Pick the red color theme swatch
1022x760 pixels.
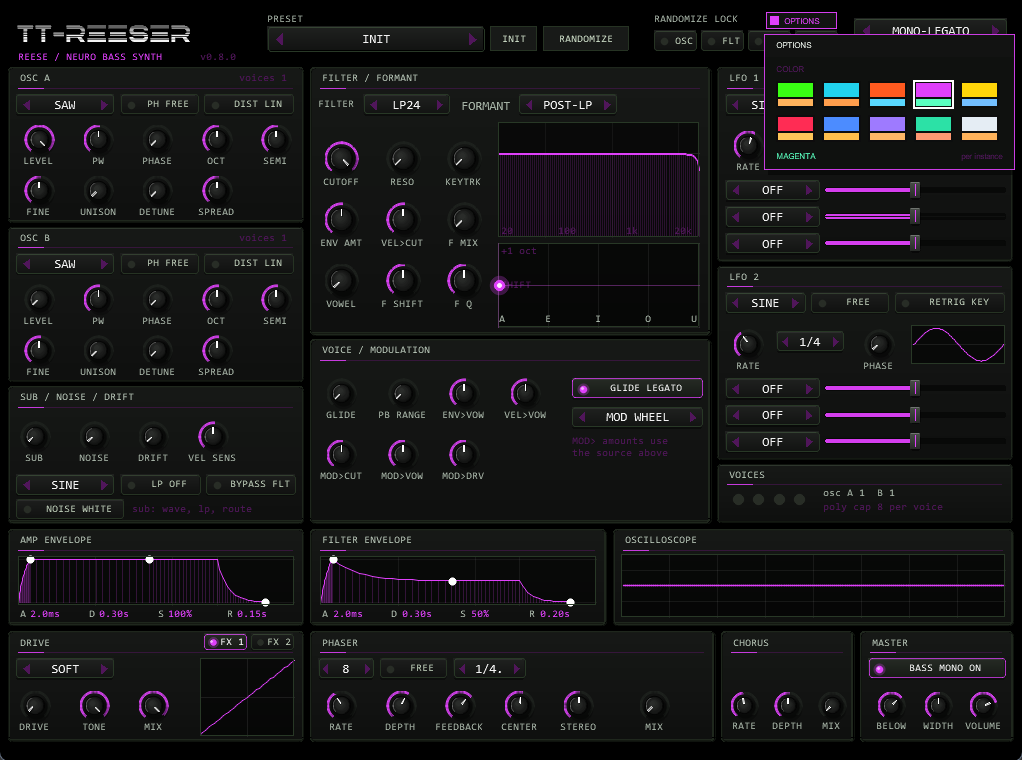tap(795, 128)
